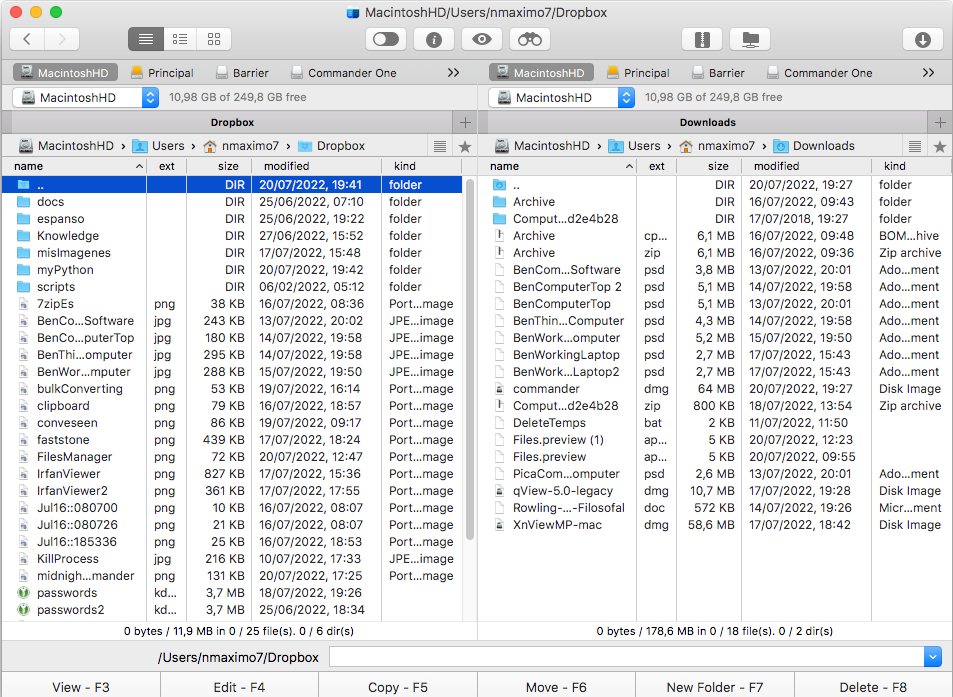This screenshot has width=953, height=697.
Task: Click the binoculars search icon
Action: click(x=530, y=39)
